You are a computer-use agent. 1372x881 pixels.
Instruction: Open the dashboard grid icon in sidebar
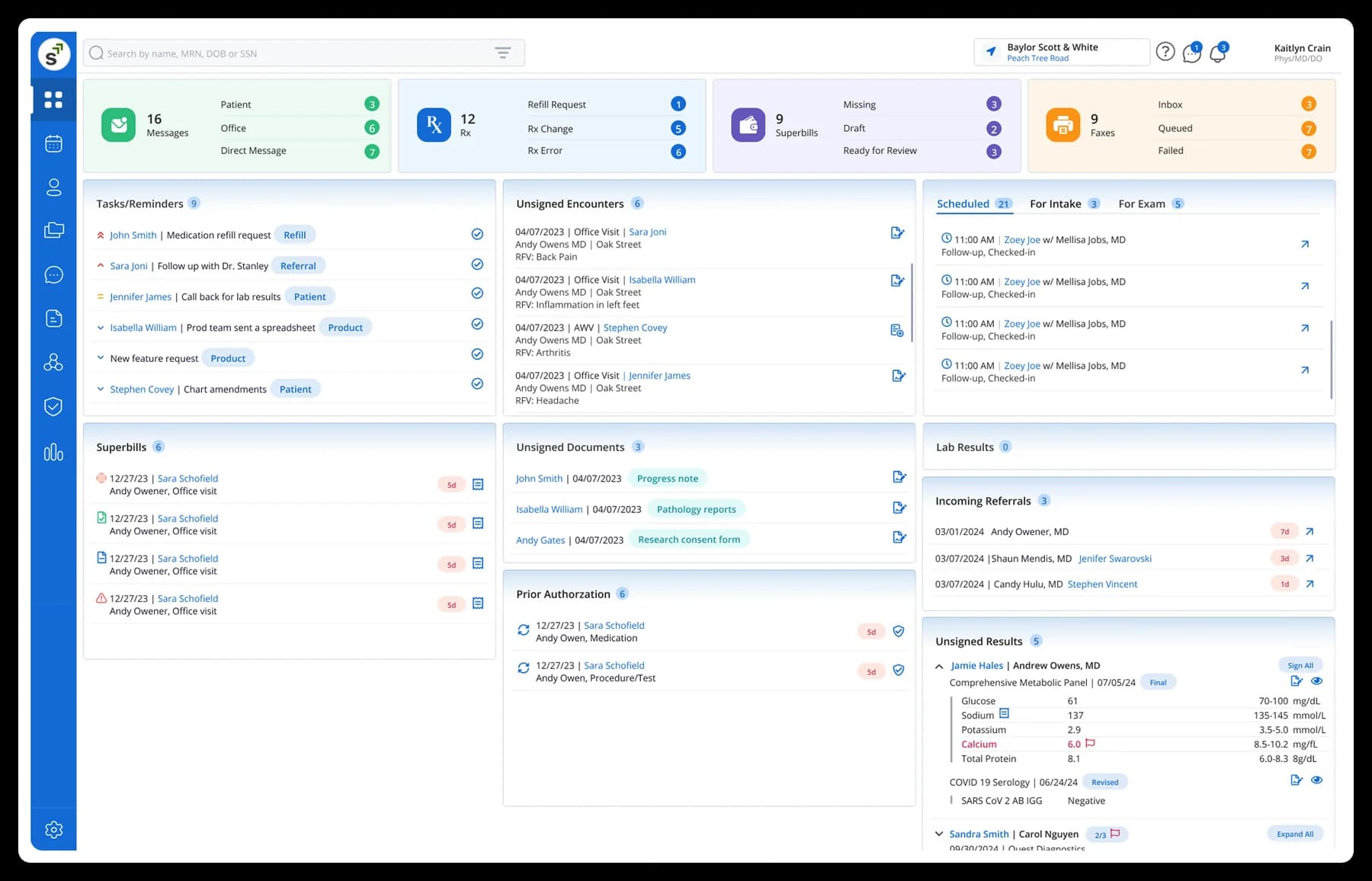coord(53,100)
